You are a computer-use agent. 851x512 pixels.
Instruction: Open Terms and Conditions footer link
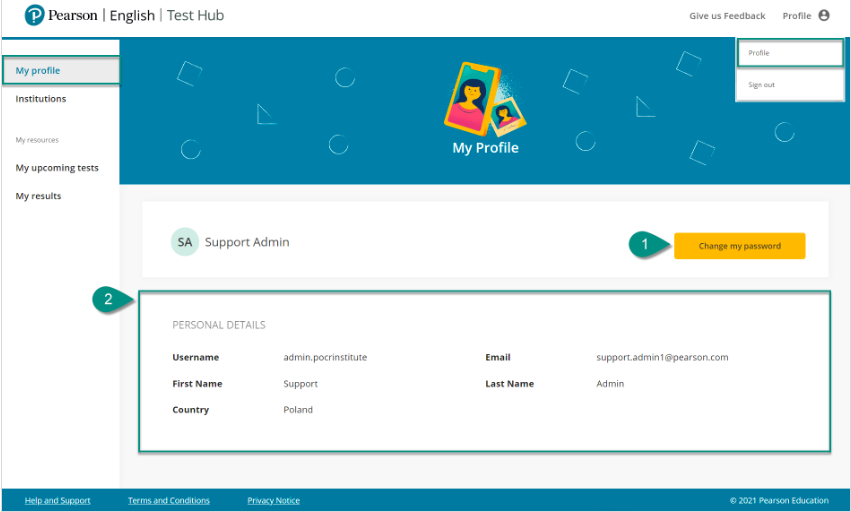(x=169, y=501)
